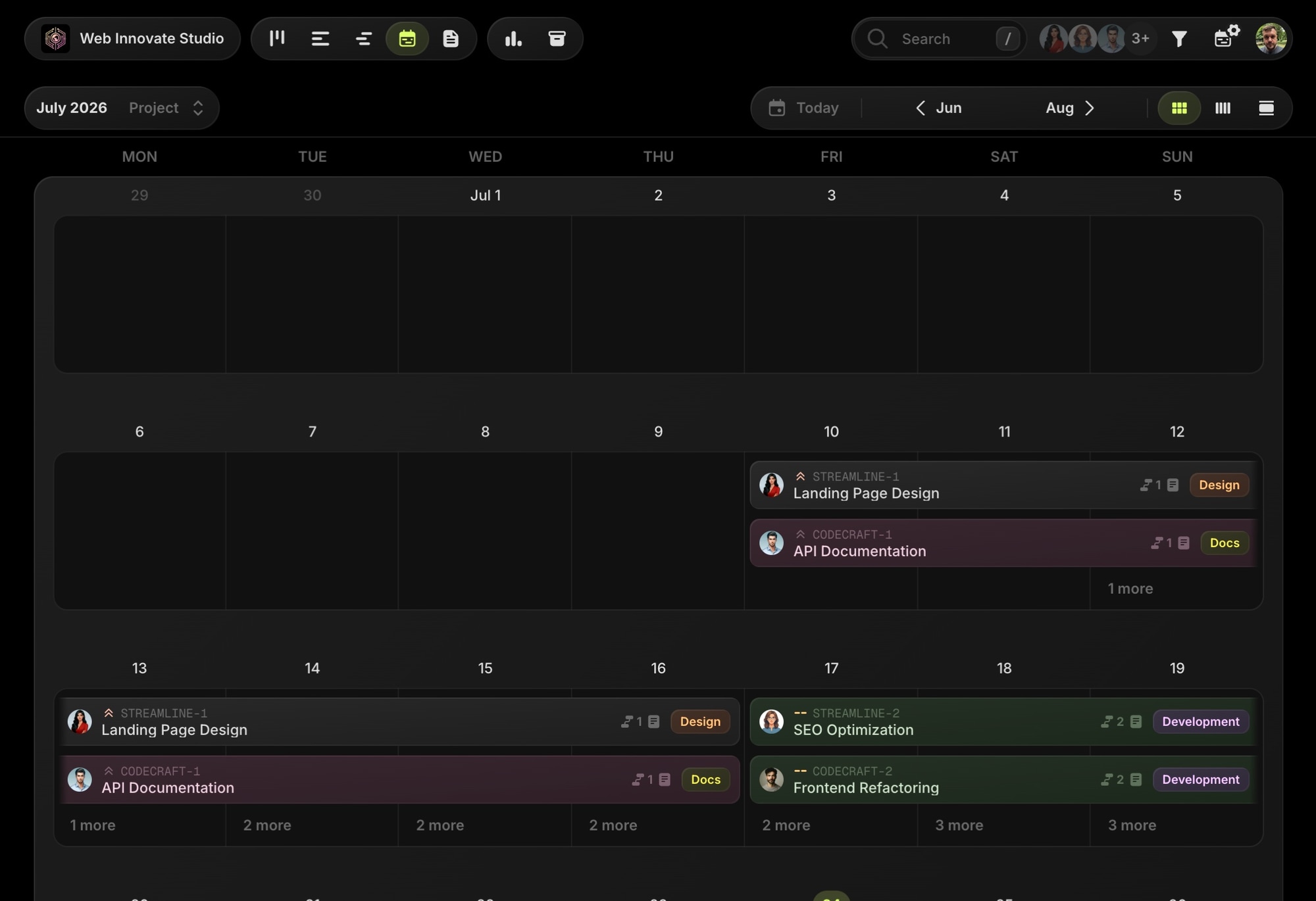The width and height of the screenshot is (1316, 901).
Task: Click high priority icon on July 10 STREAMLINE-1
Action: click(800, 477)
